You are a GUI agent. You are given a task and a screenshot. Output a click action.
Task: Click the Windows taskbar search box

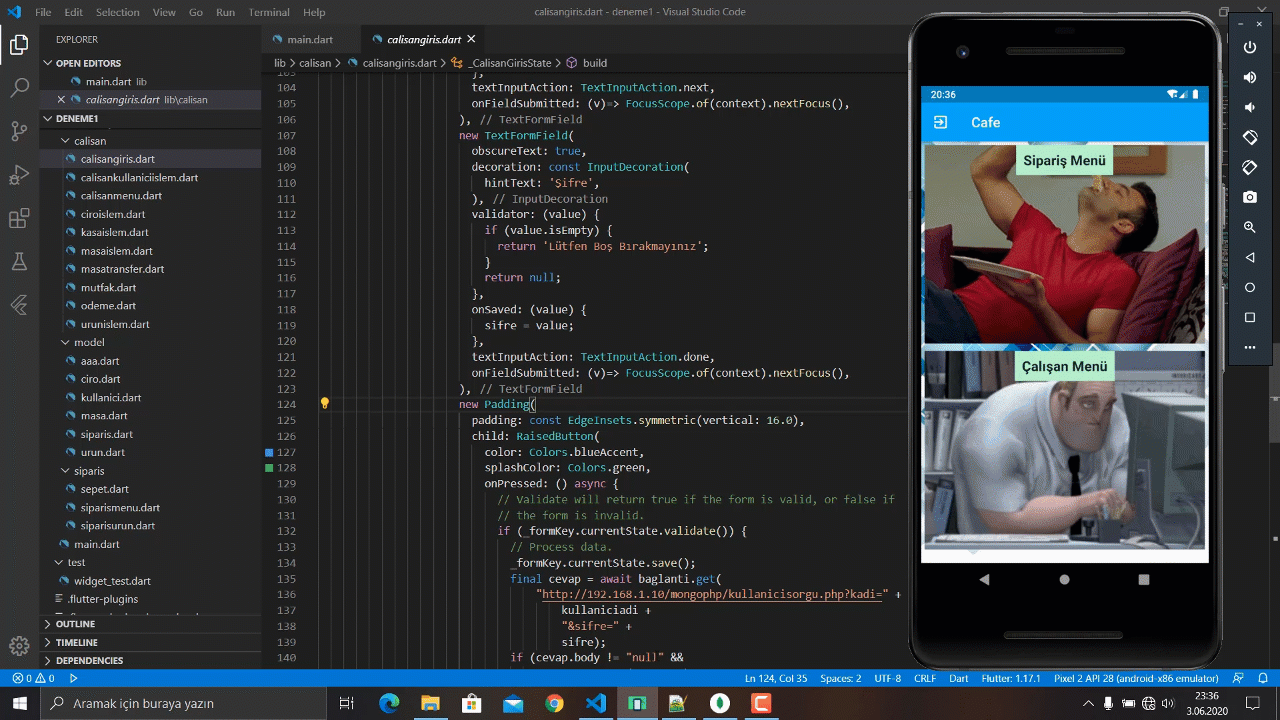click(182, 703)
